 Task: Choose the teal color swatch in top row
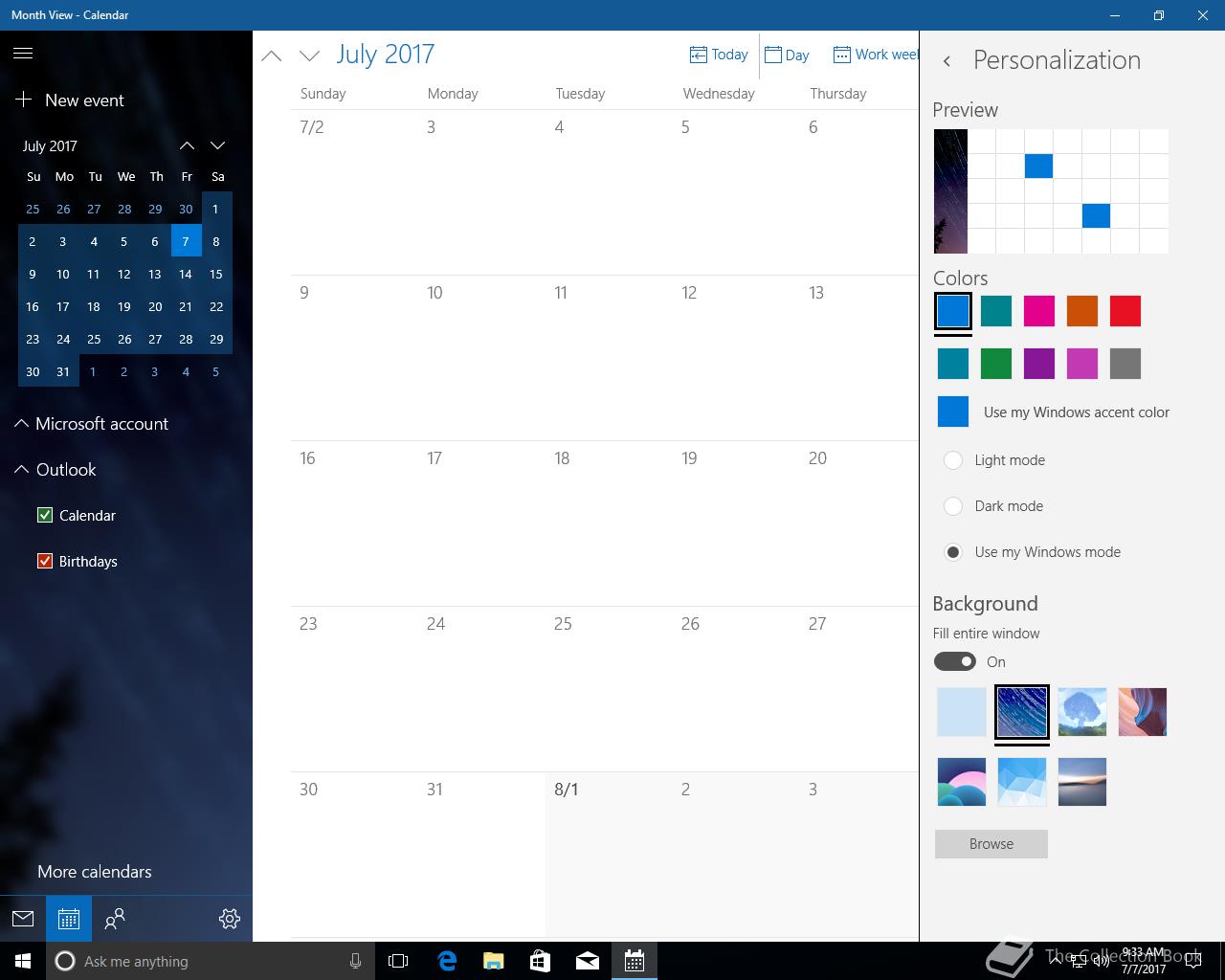(996, 311)
